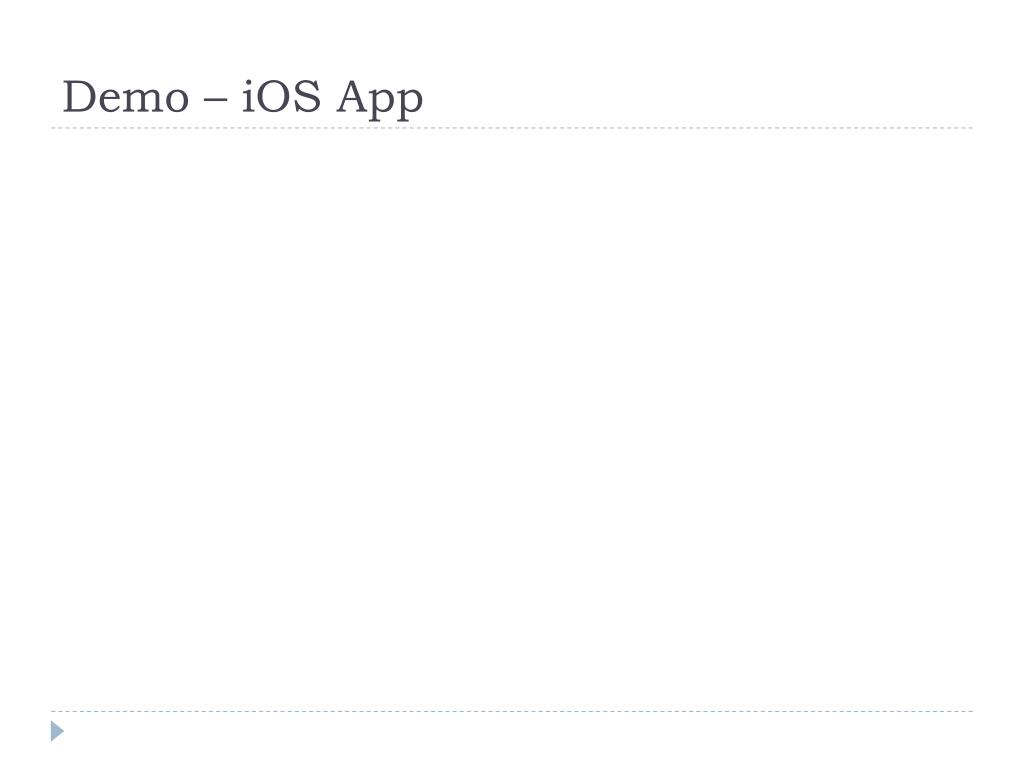1024x768 pixels.
Task: Click the word 'iOS' in the title
Action: (281, 96)
